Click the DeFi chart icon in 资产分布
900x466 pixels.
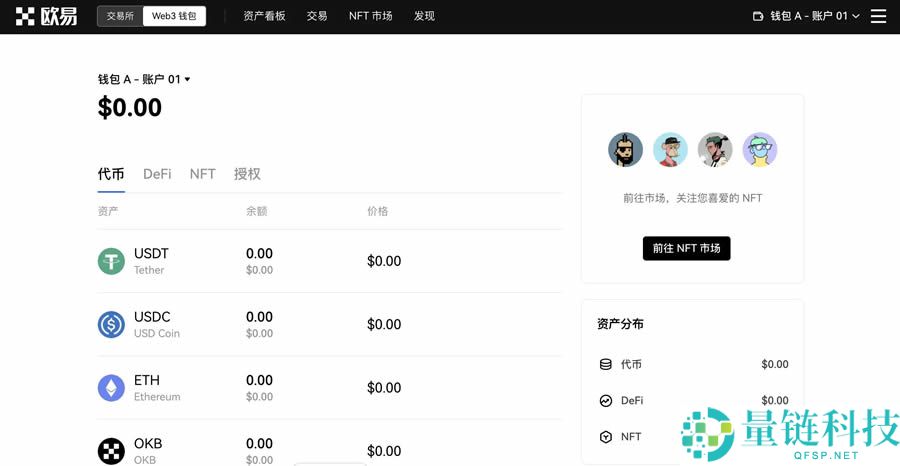pos(606,401)
